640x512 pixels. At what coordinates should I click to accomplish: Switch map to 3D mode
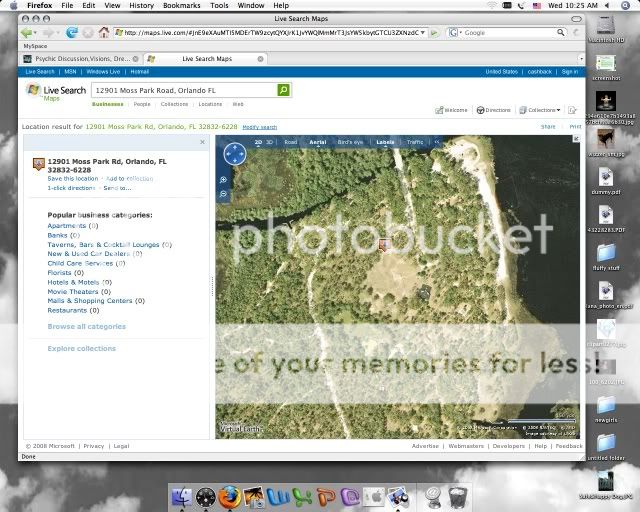[269, 142]
